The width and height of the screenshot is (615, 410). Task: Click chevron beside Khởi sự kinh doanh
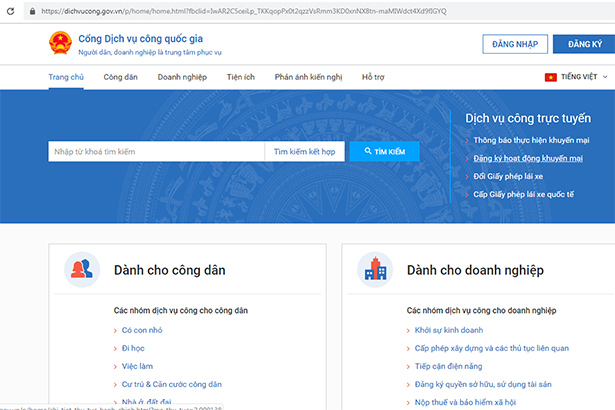tap(408, 330)
